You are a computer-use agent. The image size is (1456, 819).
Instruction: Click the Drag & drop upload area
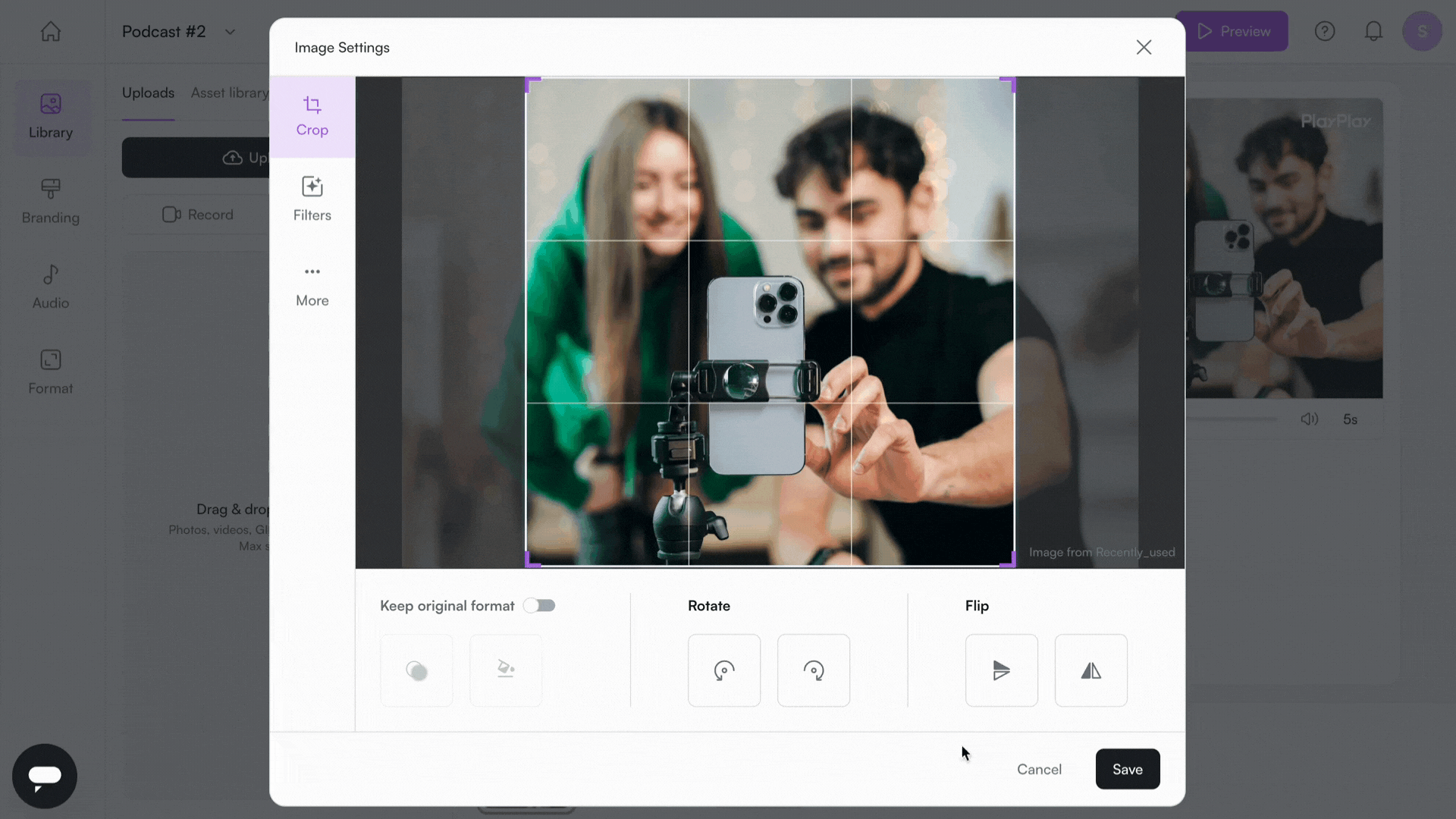[x=196, y=526]
